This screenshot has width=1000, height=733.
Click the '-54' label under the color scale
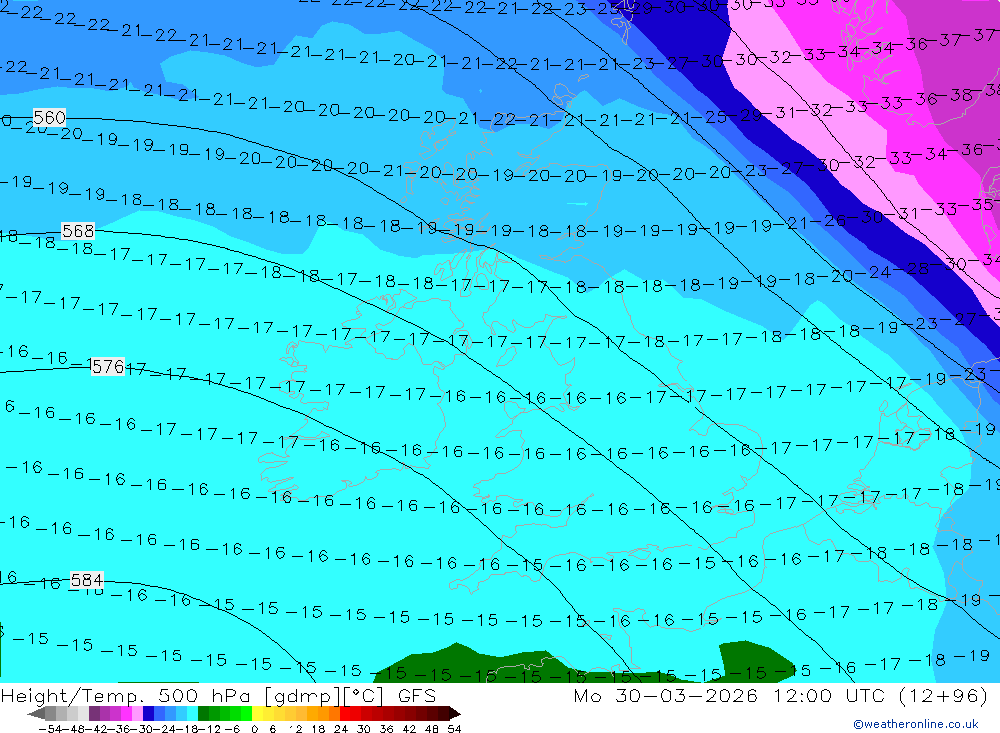[50, 729]
